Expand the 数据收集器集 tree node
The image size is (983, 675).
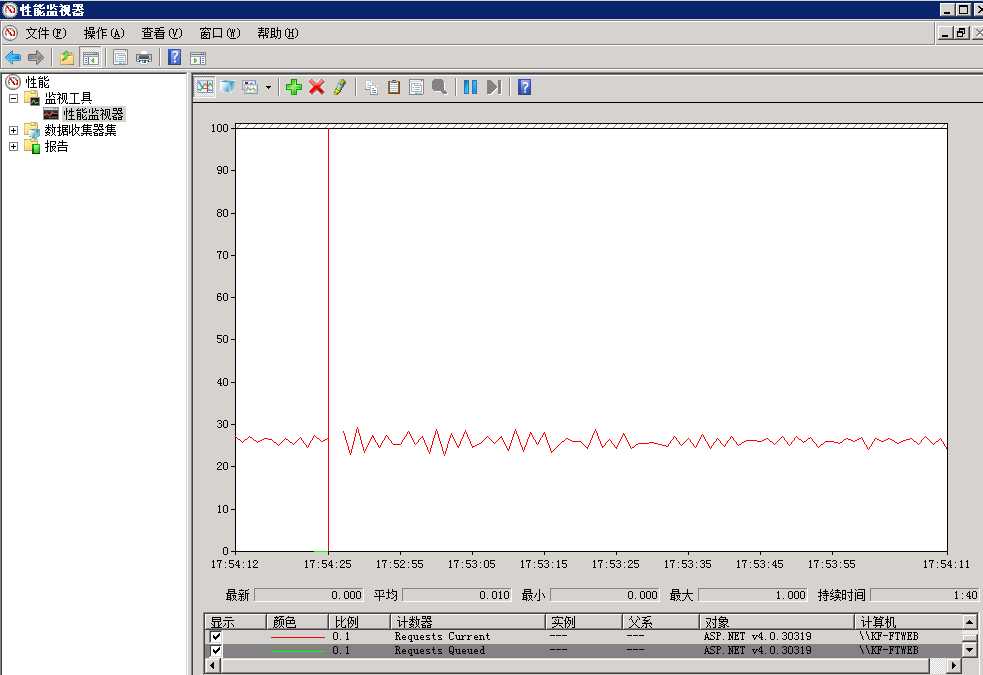tap(14, 130)
